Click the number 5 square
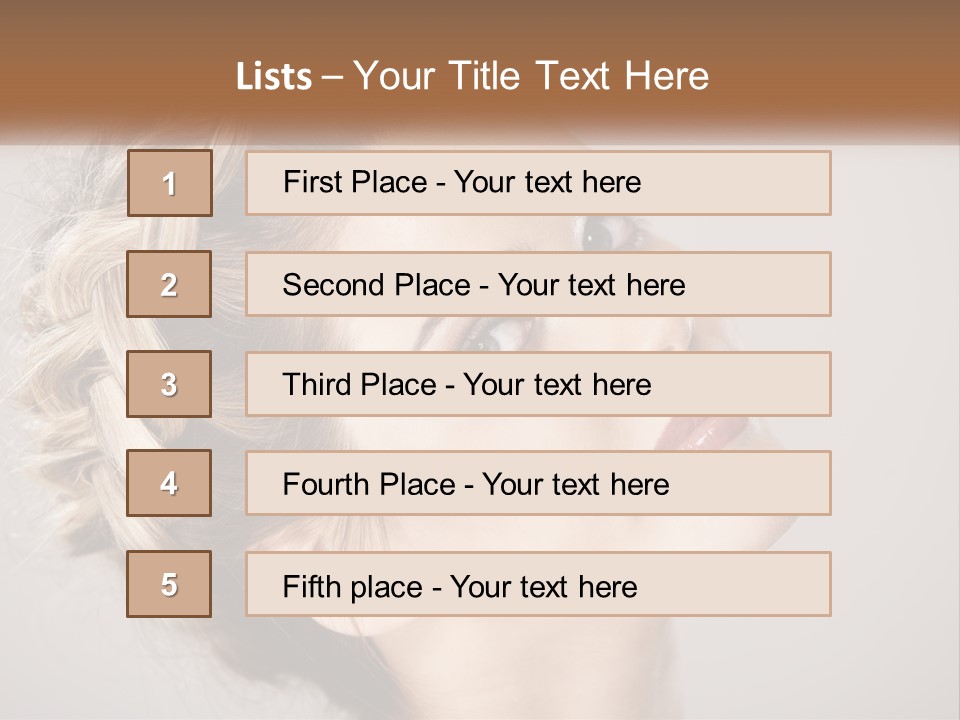The width and height of the screenshot is (960, 720). click(169, 584)
